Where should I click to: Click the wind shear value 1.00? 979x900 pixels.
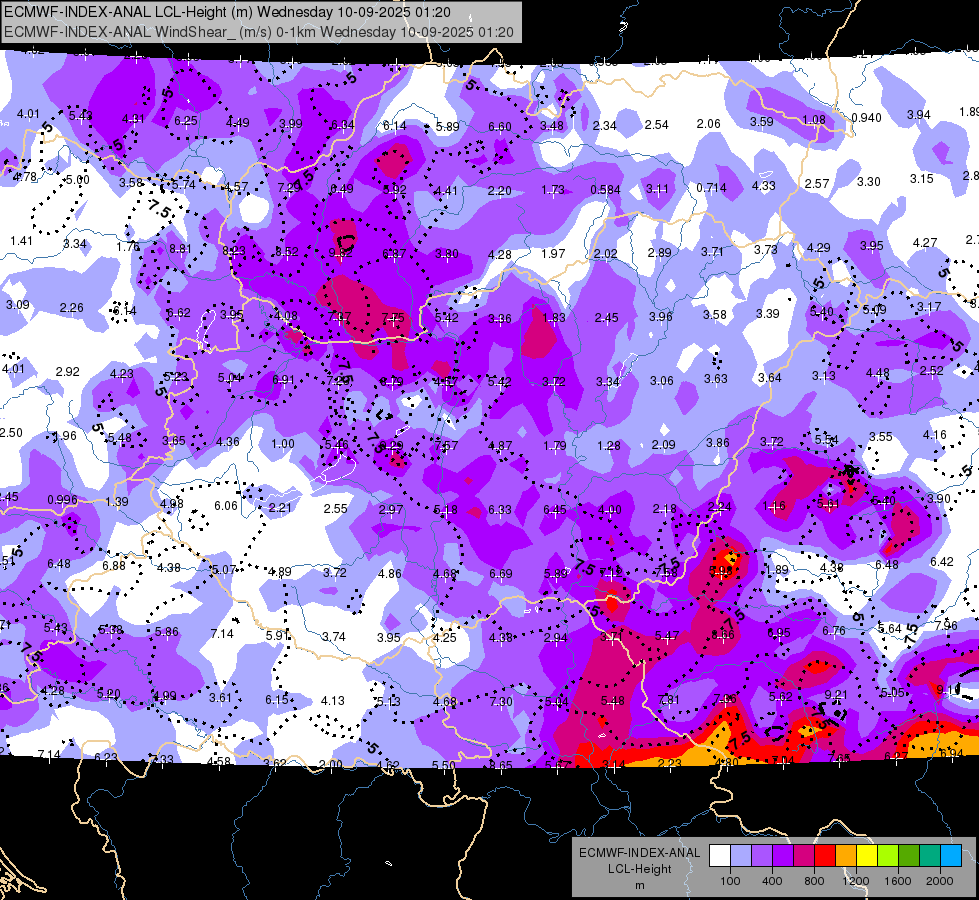click(x=283, y=443)
